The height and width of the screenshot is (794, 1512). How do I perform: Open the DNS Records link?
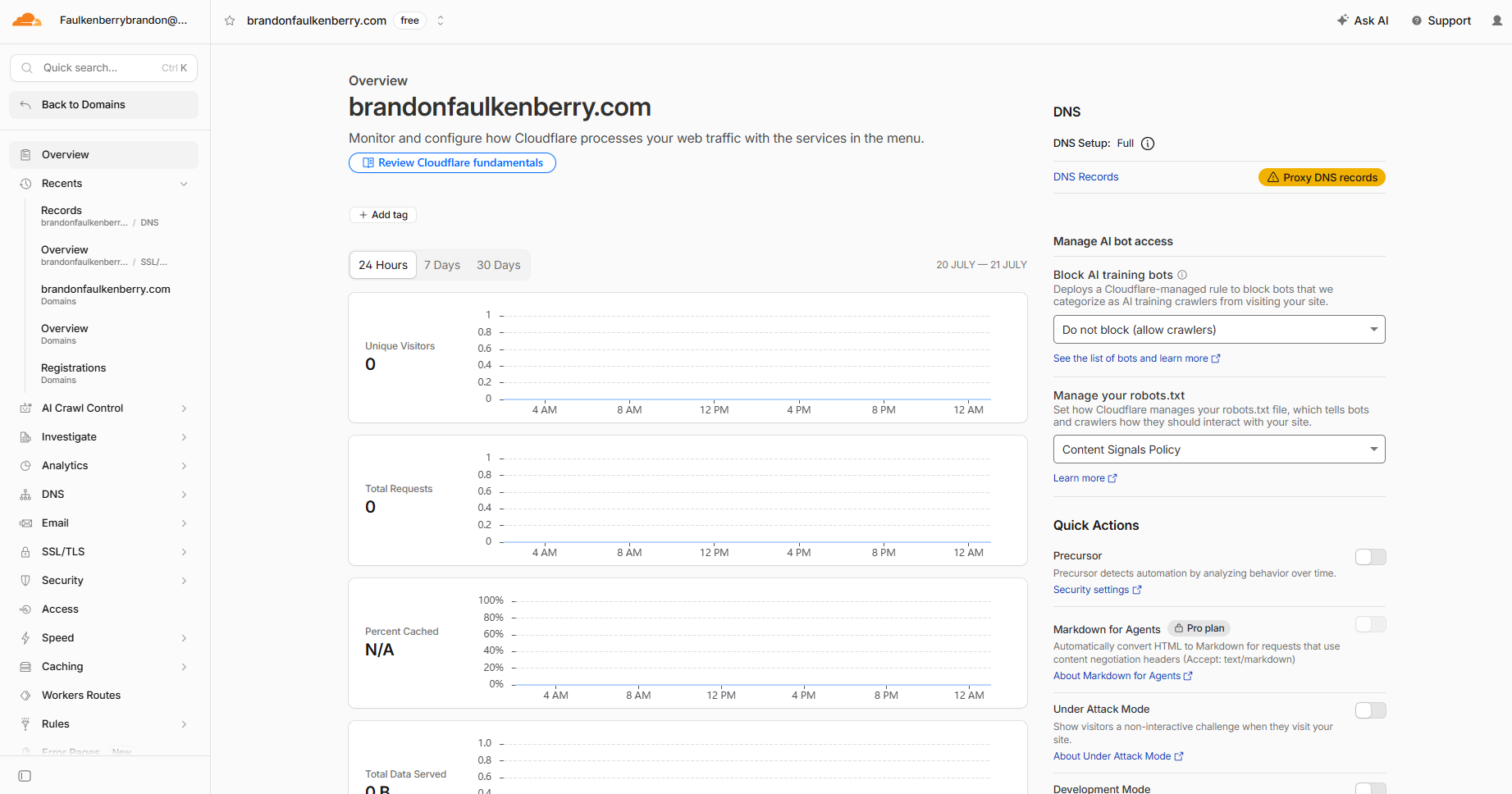click(1085, 177)
